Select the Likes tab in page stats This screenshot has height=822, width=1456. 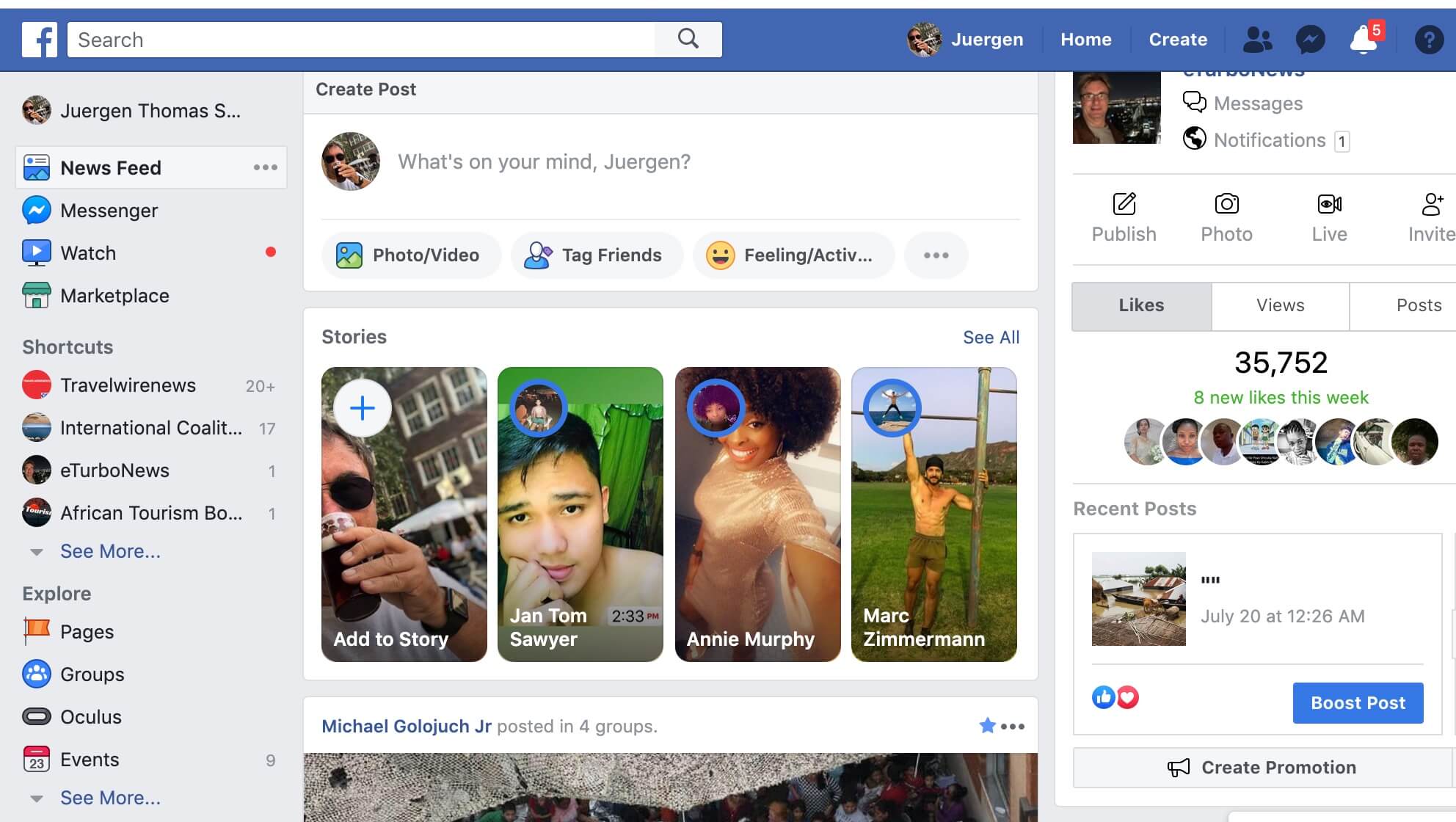coord(1141,305)
